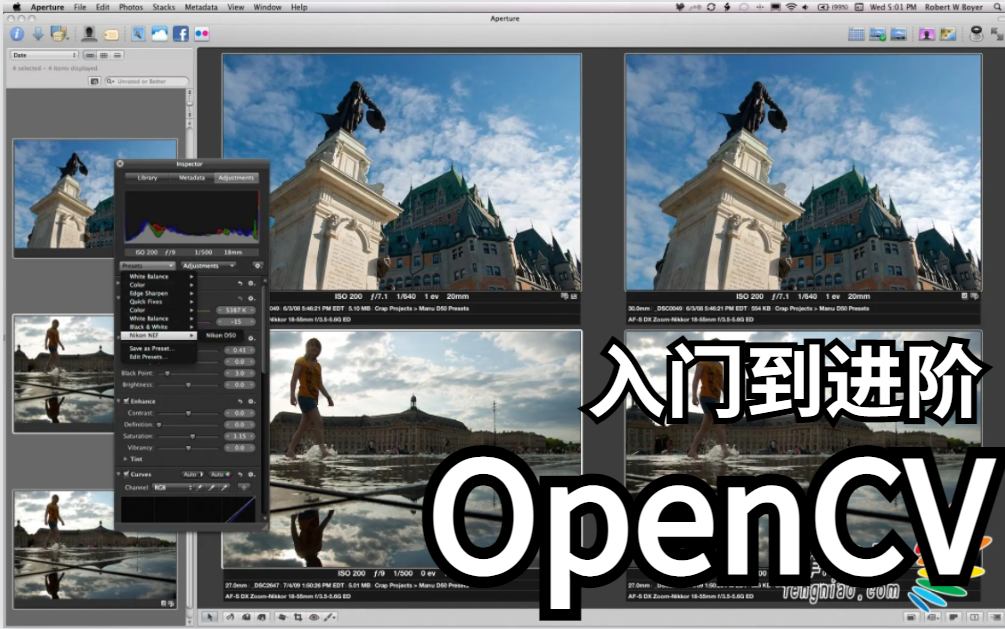Open the Stacks menu
Image resolution: width=1005 pixels, height=629 pixels.
(x=162, y=6)
